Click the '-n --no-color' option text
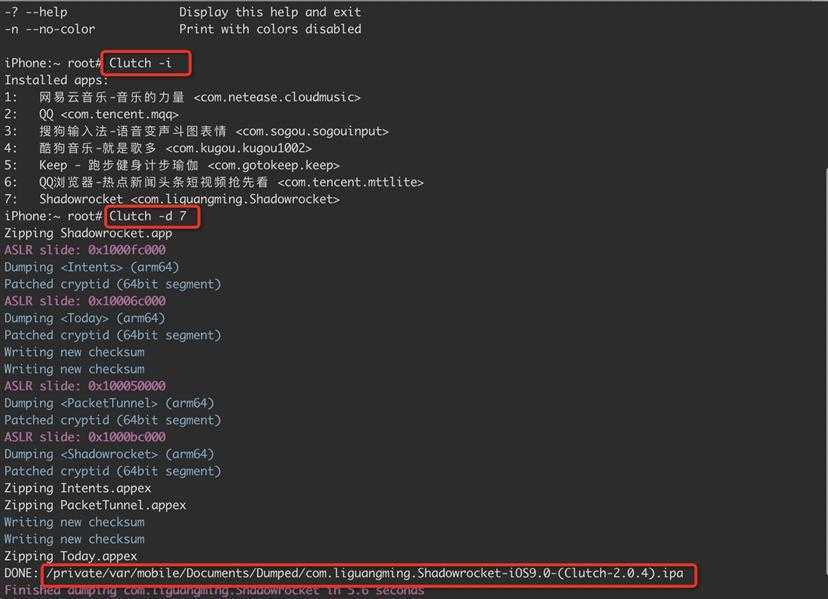 (50, 29)
